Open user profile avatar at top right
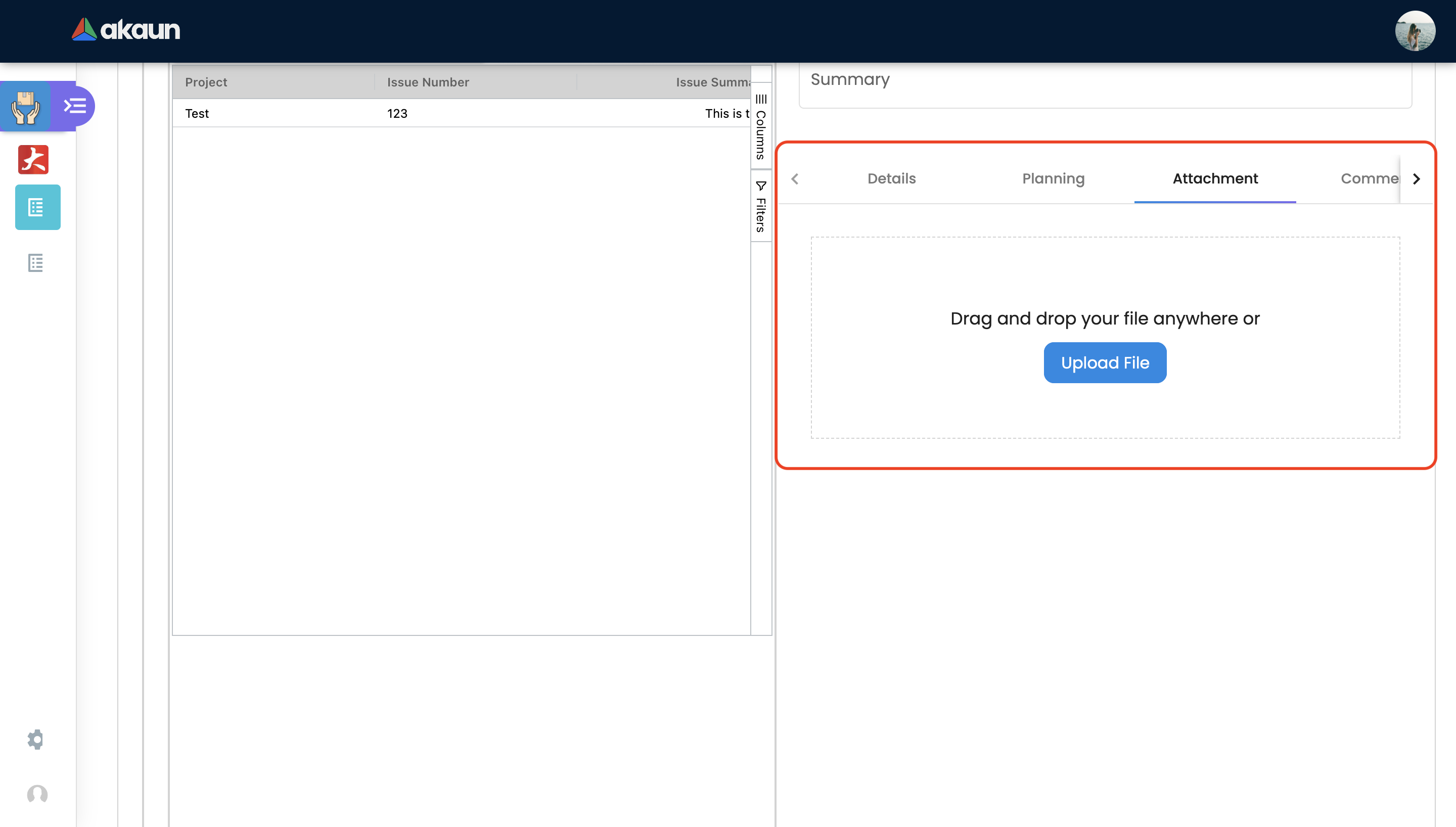The image size is (1456, 827). 1415,31
